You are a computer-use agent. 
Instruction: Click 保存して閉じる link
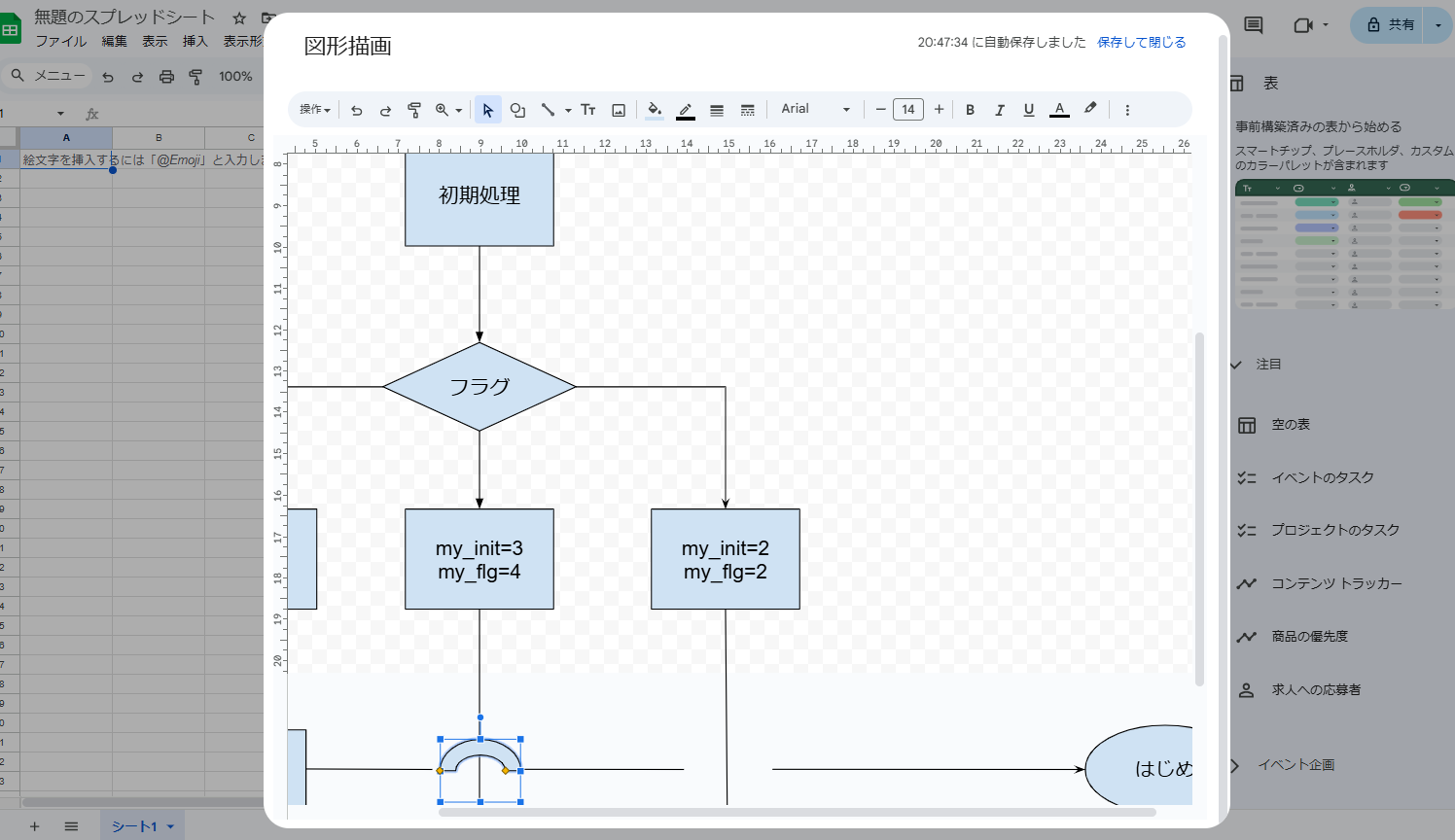point(1142,43)
